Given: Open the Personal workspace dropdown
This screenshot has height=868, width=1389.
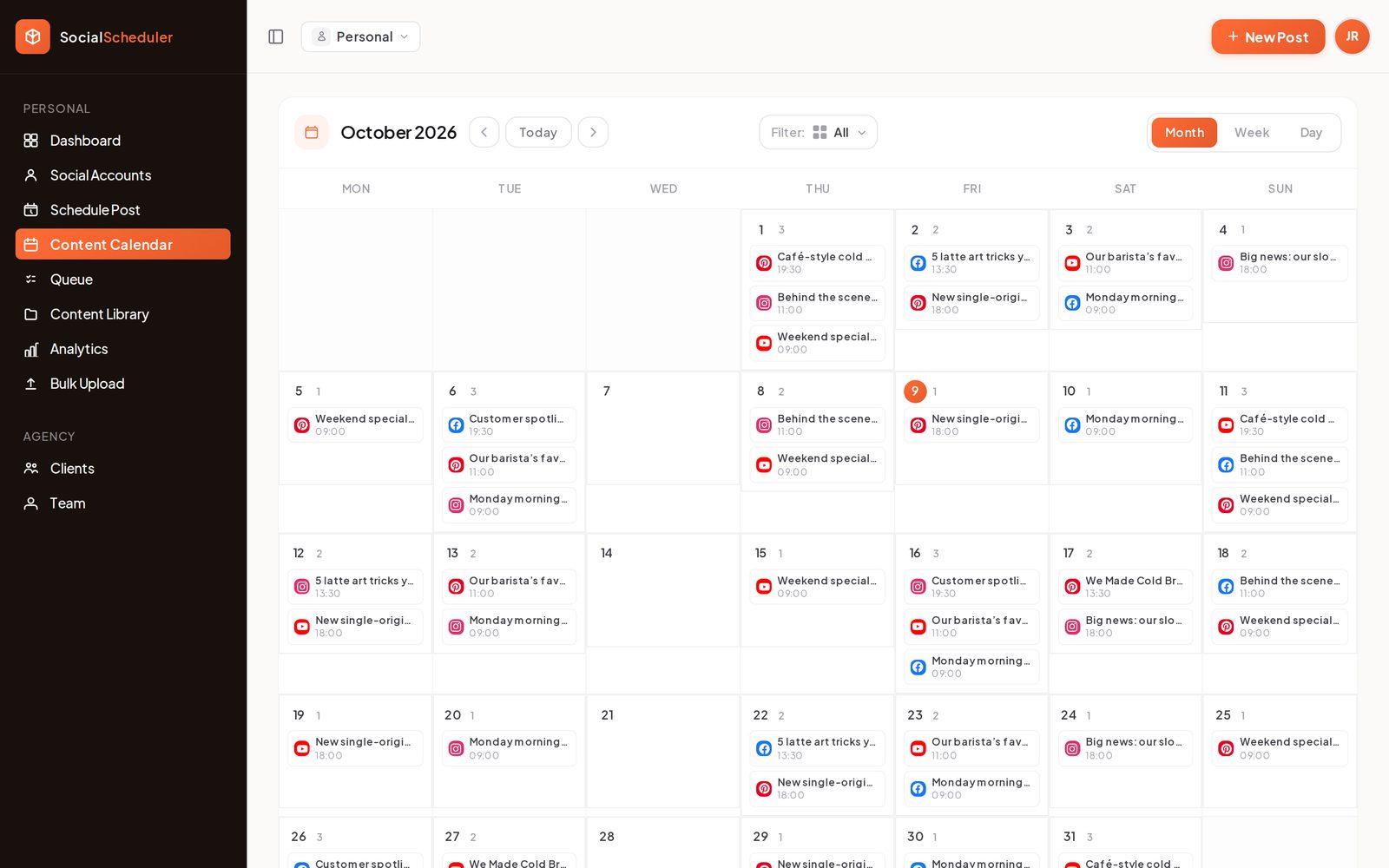Looking at the screenshot, I should [360, 36].
